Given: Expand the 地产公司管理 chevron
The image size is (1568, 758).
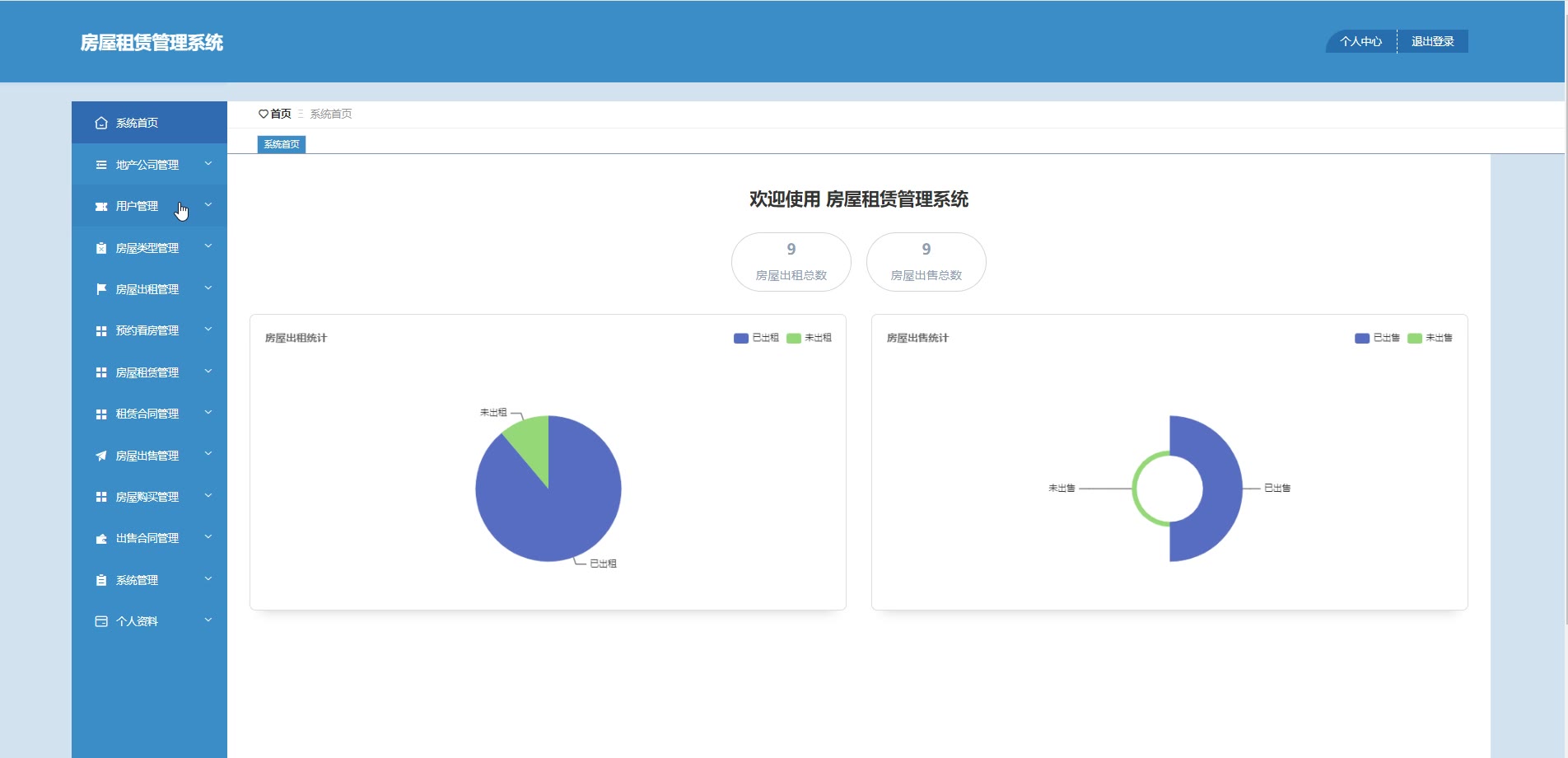Looking at the screenshot, I should [208, 164].
